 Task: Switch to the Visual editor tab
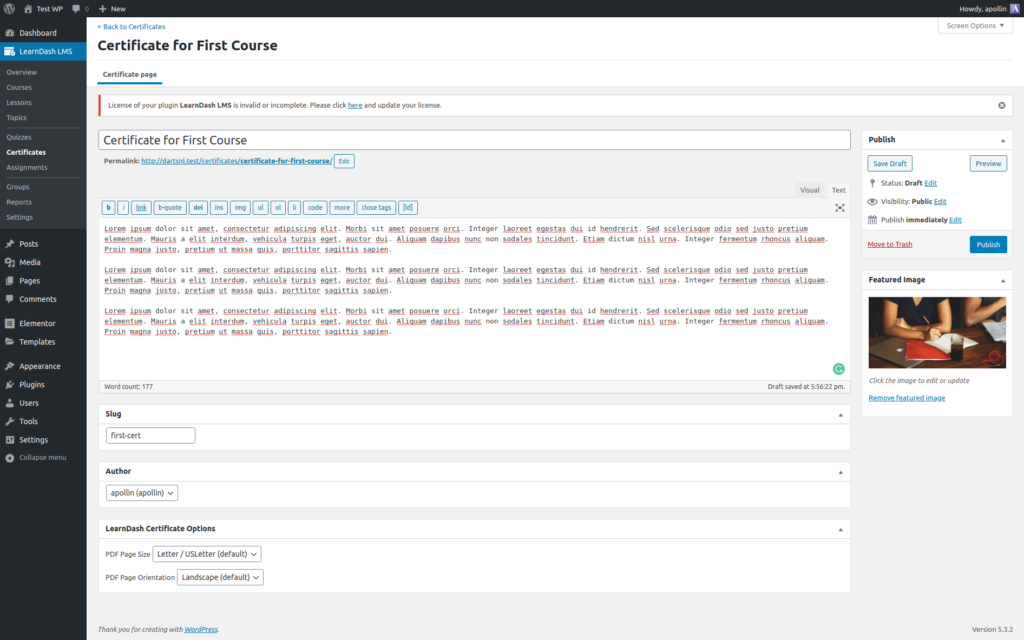click(x=809, y=190)
